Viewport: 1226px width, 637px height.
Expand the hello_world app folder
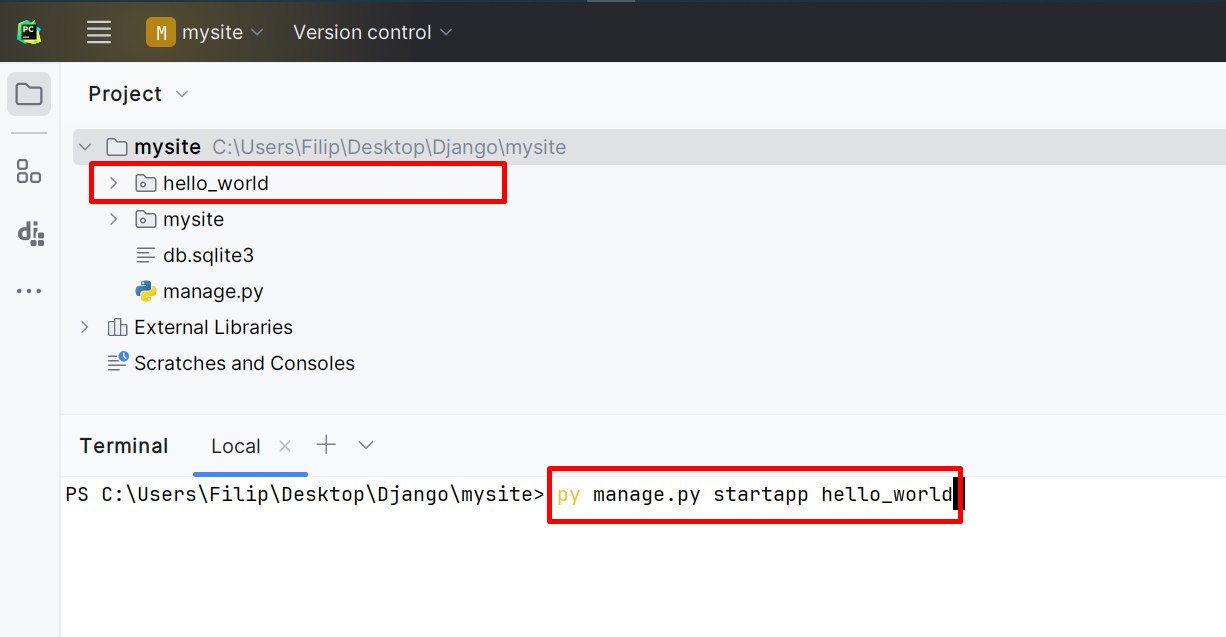click(113, 183)
